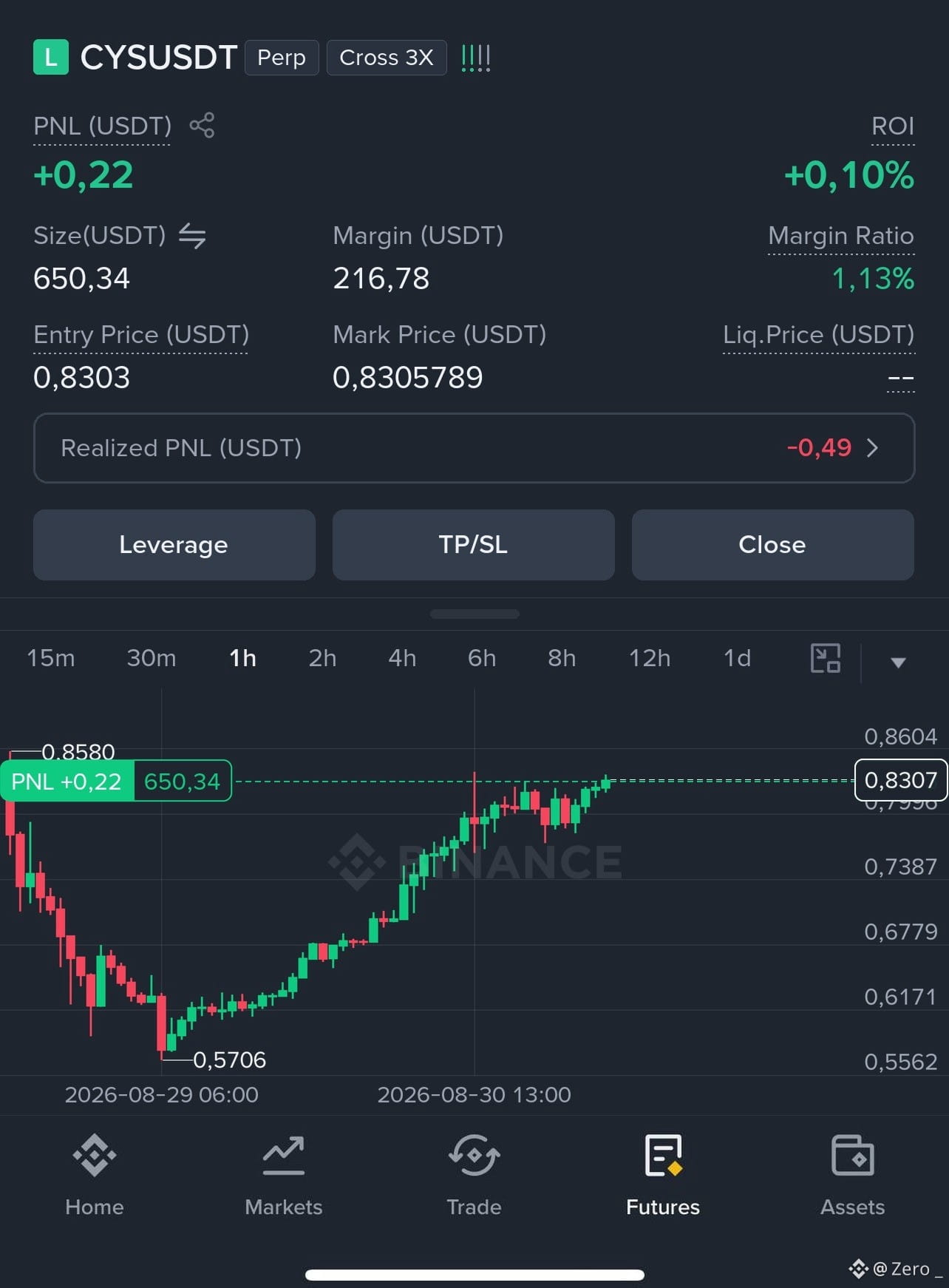Open Realized PNL details chevron
949x1288 pixels.
tap(872, 448)
